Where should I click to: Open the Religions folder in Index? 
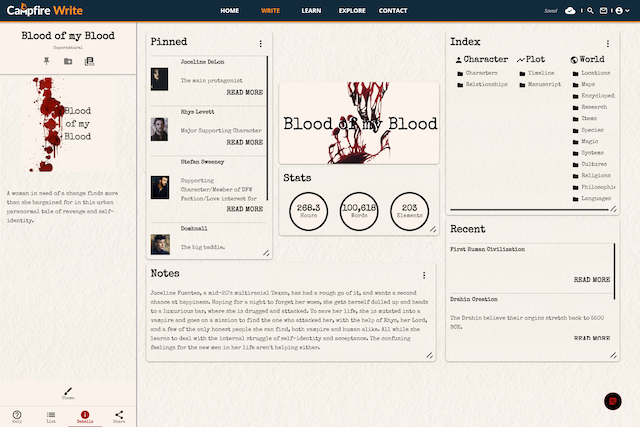[x=592, y=176]
